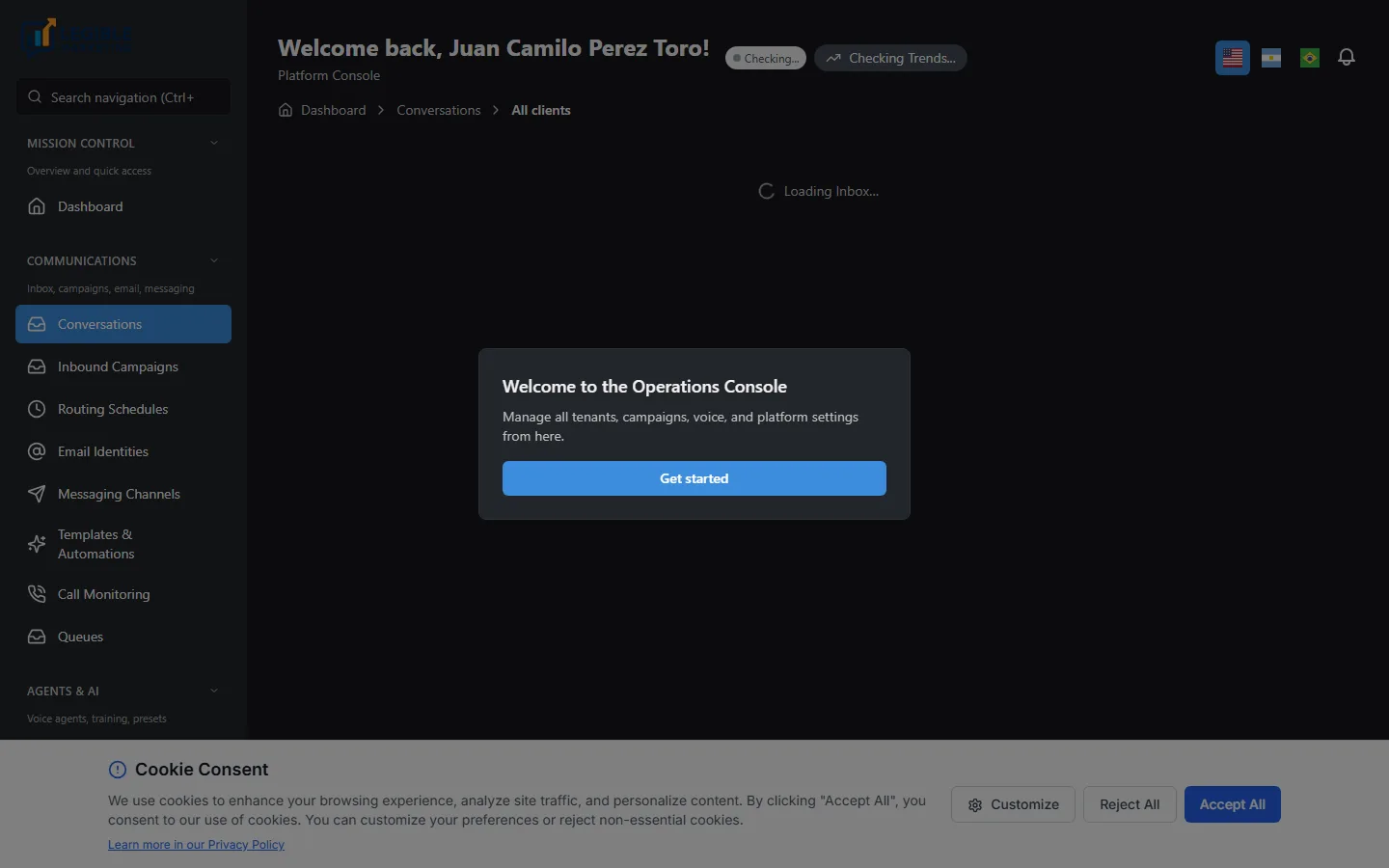Go to Call Monitoring

click(x=123, y=594)
